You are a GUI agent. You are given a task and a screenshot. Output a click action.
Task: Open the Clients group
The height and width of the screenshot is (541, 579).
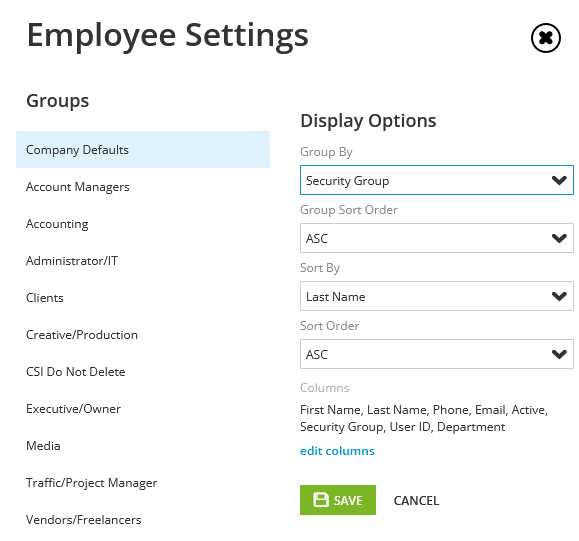click(143, 298)
